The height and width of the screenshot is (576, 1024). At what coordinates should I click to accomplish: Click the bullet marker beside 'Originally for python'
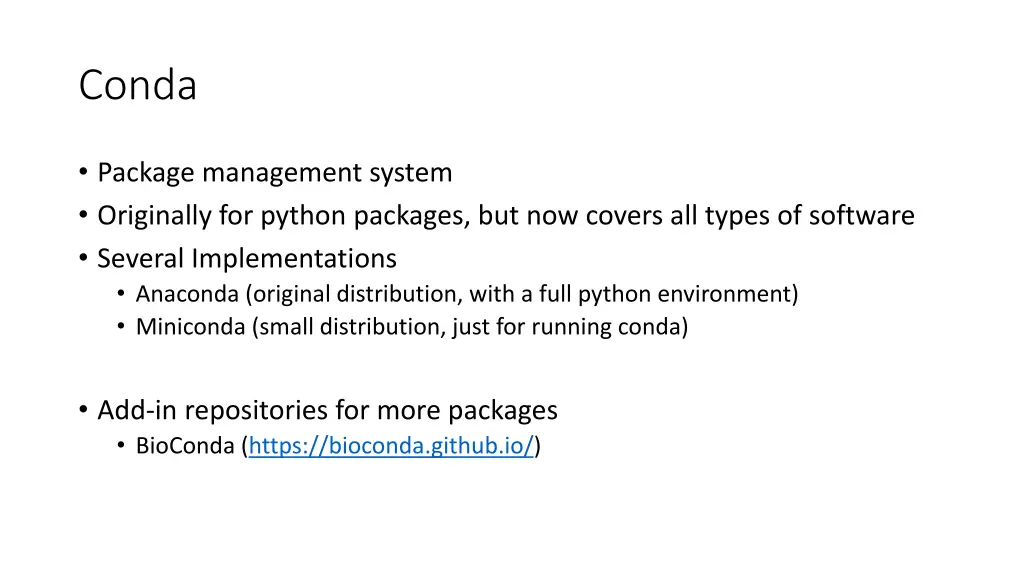83,215
